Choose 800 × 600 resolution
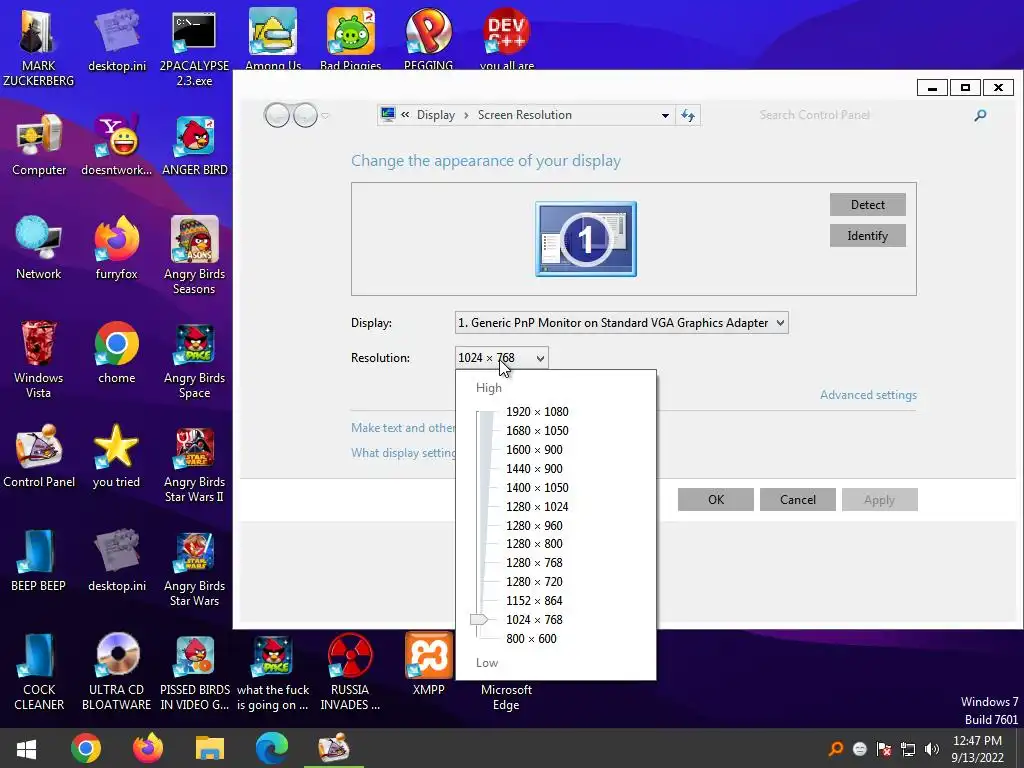The image size is (1024, 768). point(531,639)
